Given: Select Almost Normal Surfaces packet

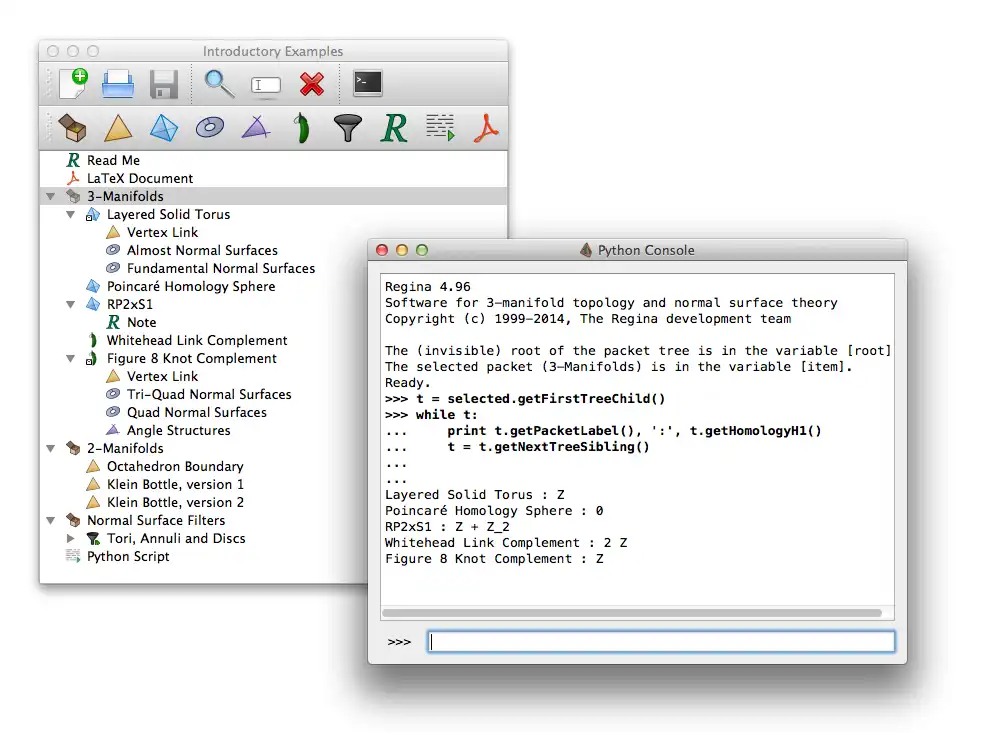Looking at the screenshot, I should 202,251.
